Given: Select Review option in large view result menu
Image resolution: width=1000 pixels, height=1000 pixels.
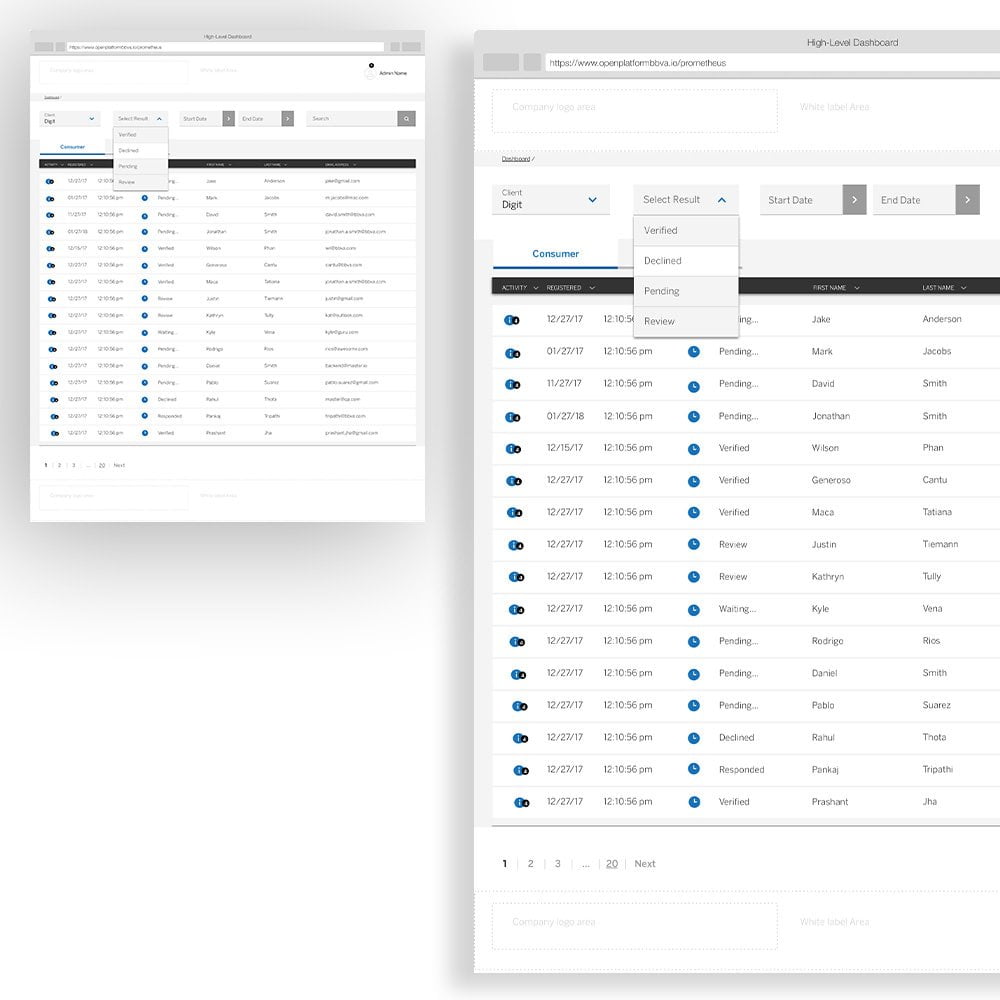Looking at the screenshot, I should tap(660, 321).
